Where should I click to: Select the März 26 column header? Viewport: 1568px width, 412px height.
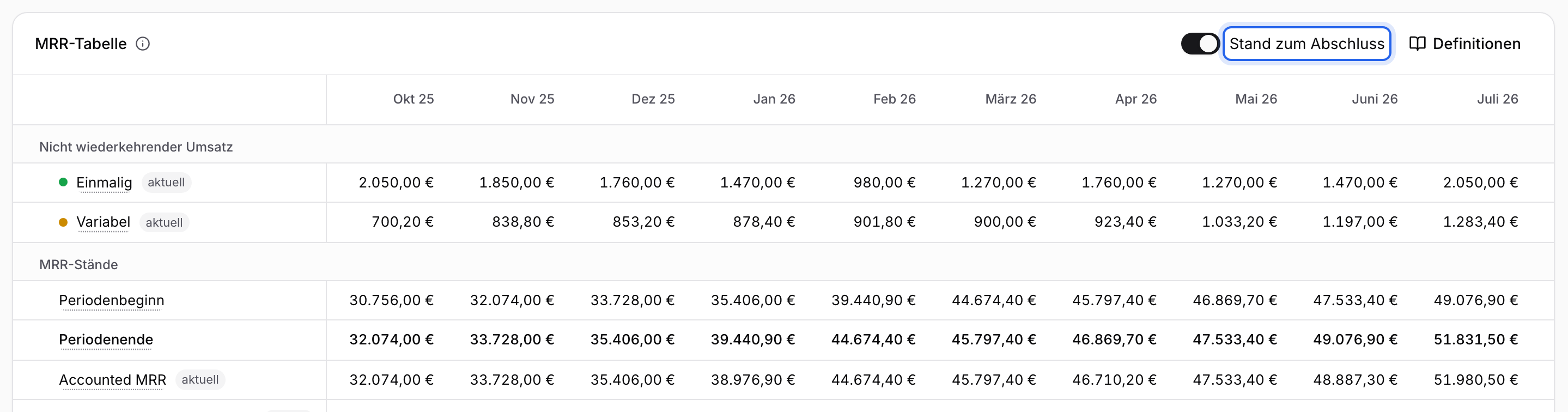coord(1011,99)
